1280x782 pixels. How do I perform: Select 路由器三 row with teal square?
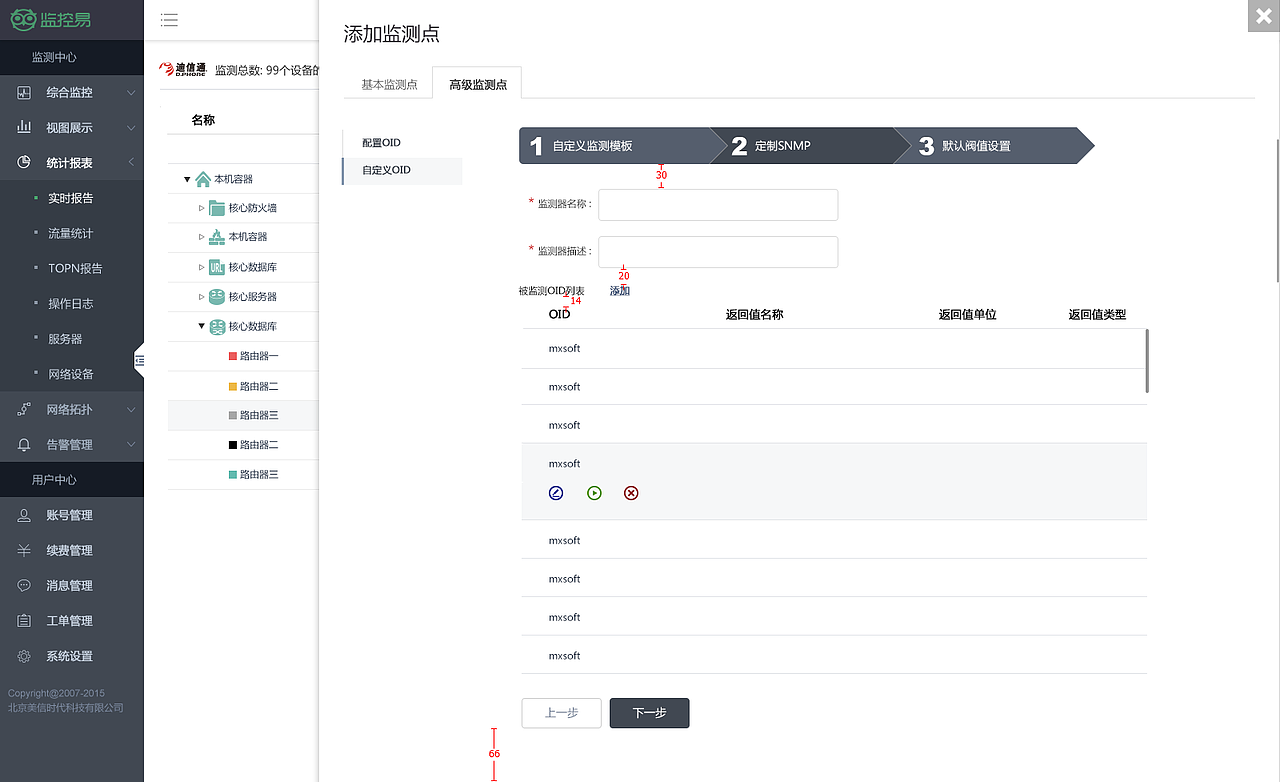[x=243, y=475]
